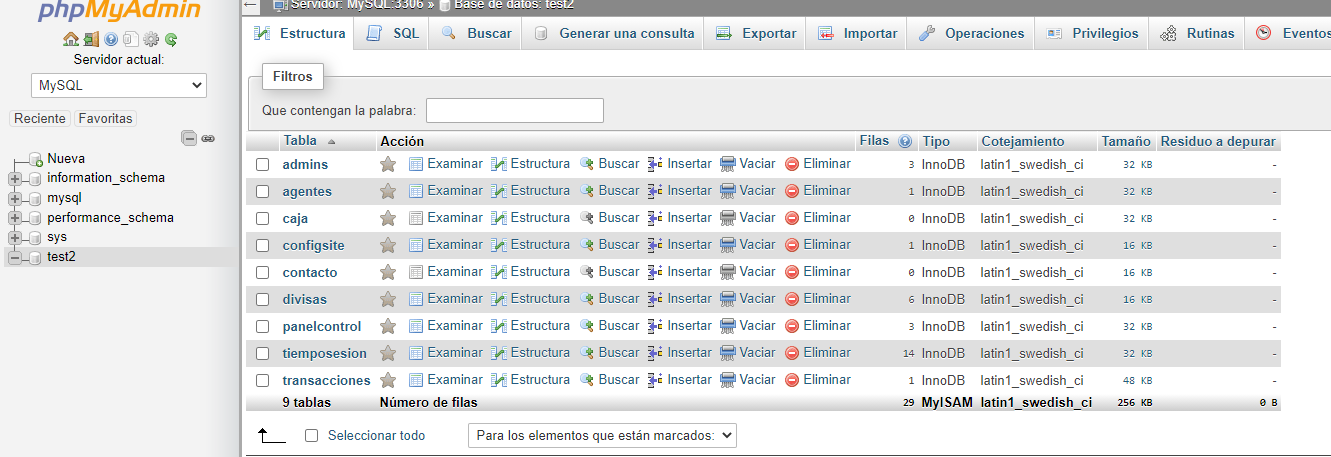This screenshot has height=457, width=1331.
Task: Open 'Para los elementos que están marcados' dropdown
Action: [602, 435]
